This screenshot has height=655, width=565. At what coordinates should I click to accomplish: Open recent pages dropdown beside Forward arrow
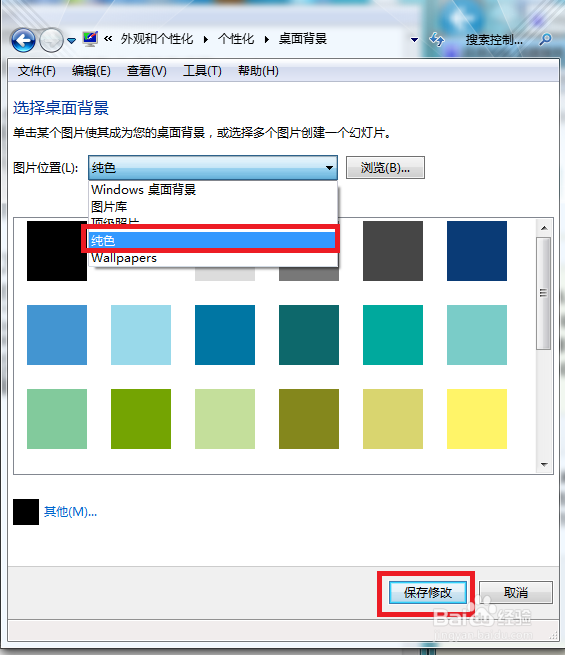pyautogui.click(x=71, y=41)
